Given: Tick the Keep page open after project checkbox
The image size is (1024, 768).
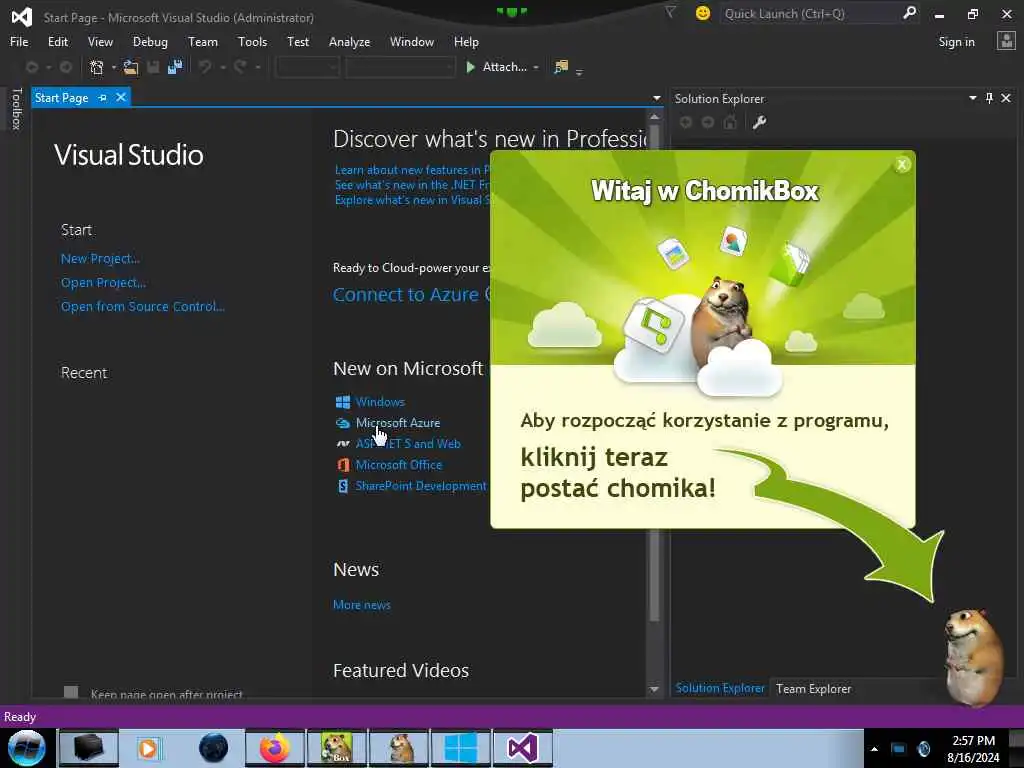Looking at the screenshot, I should [x=71, y=692].
